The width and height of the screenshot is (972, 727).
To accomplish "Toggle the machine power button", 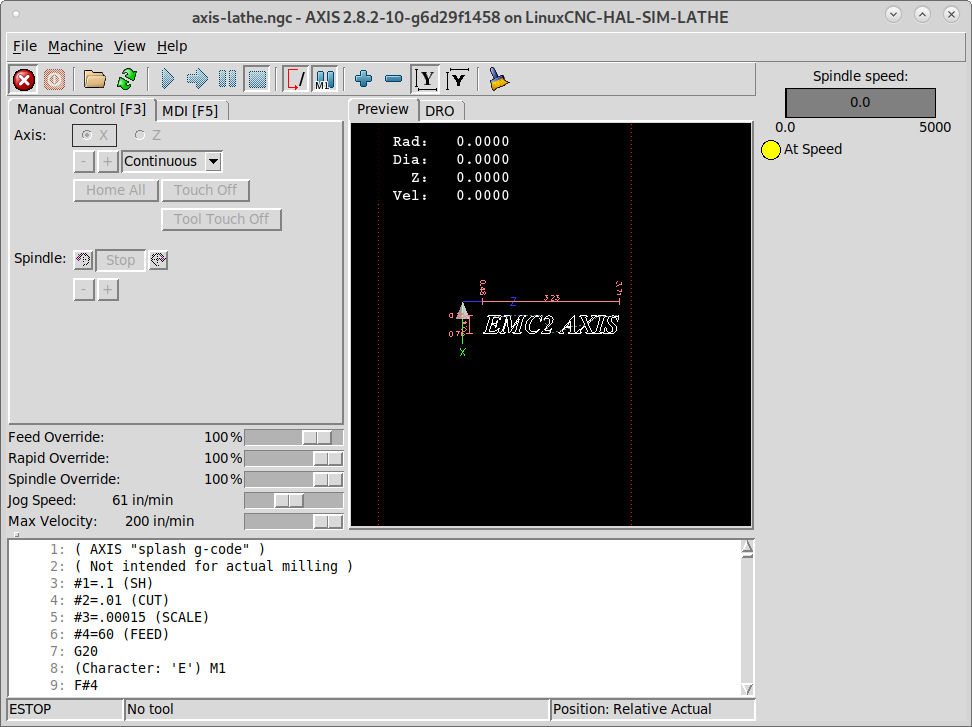I will tap(55, 79).
